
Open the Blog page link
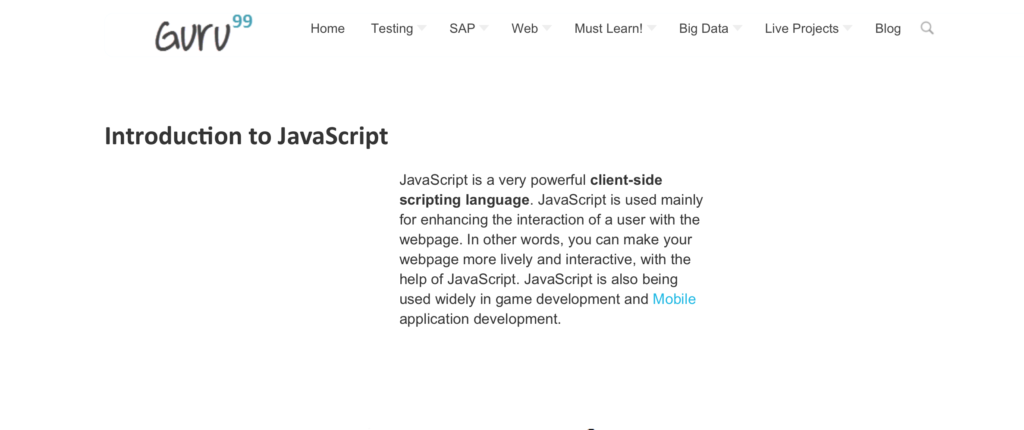887,29
